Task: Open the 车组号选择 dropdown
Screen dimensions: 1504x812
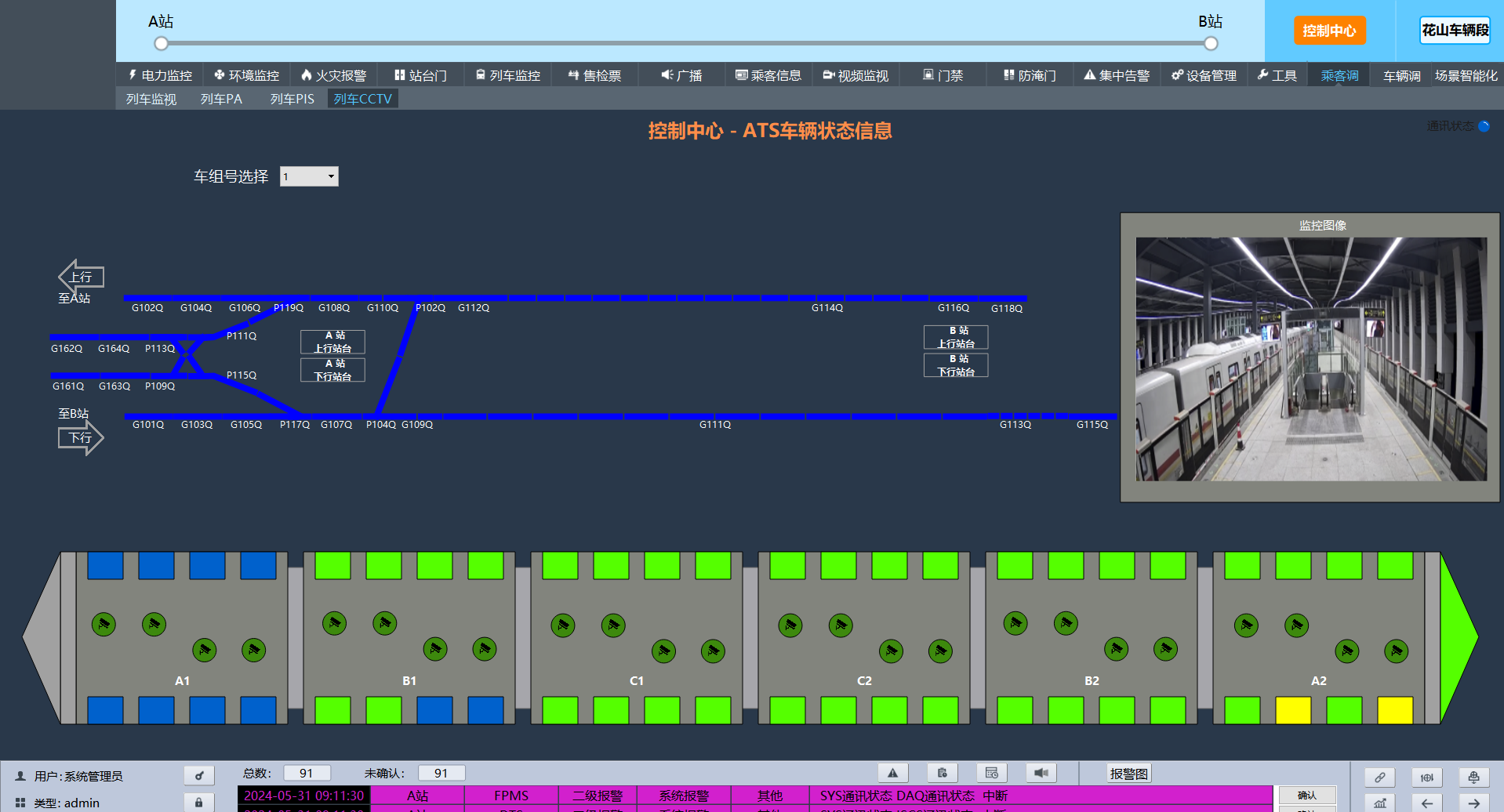Action: coord(309,176)
